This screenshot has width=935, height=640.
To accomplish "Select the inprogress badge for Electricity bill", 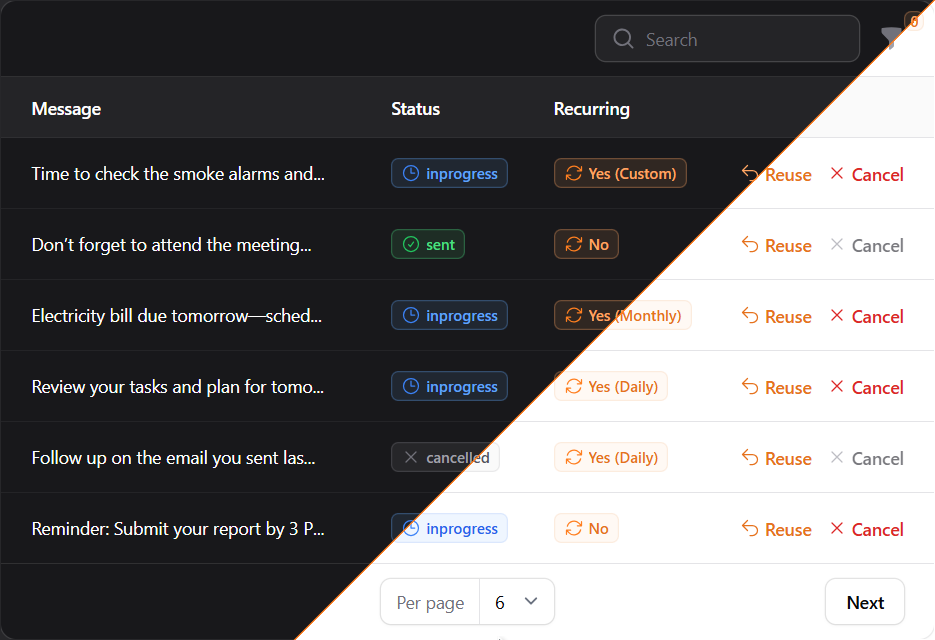I will pos(449,315).
